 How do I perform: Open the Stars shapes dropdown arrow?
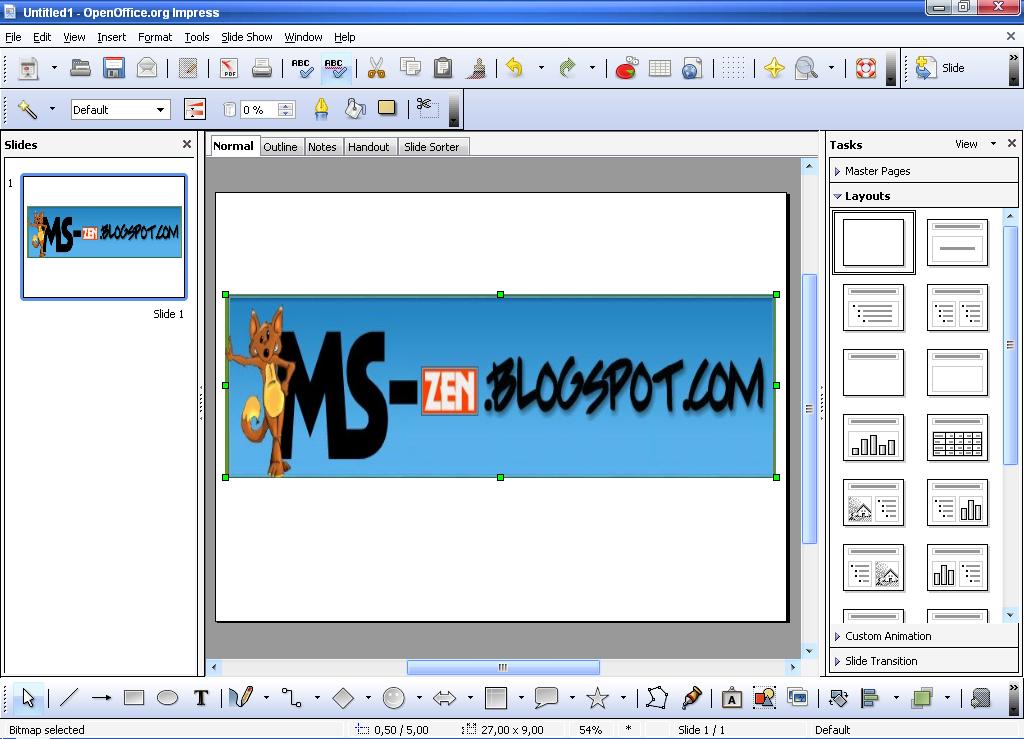pos(623,698)
